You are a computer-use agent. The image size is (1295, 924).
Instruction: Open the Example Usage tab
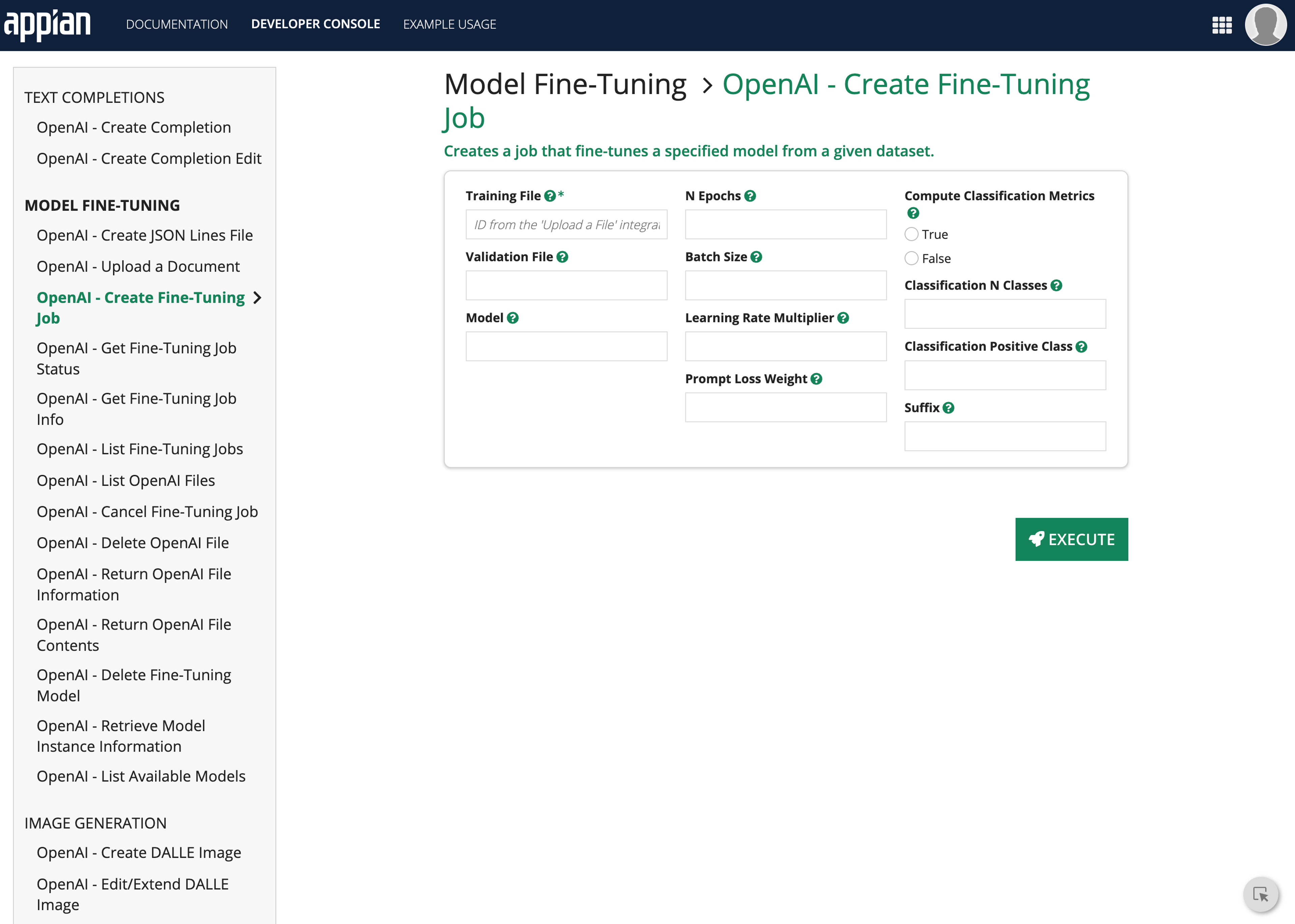point(450,24)
